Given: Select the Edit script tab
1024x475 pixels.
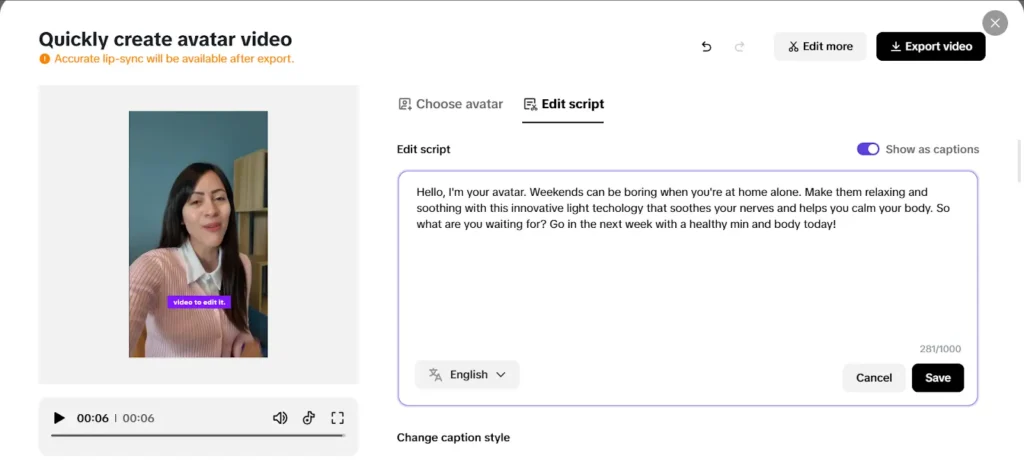Looking at the screenshot, I should click(564, 104).
